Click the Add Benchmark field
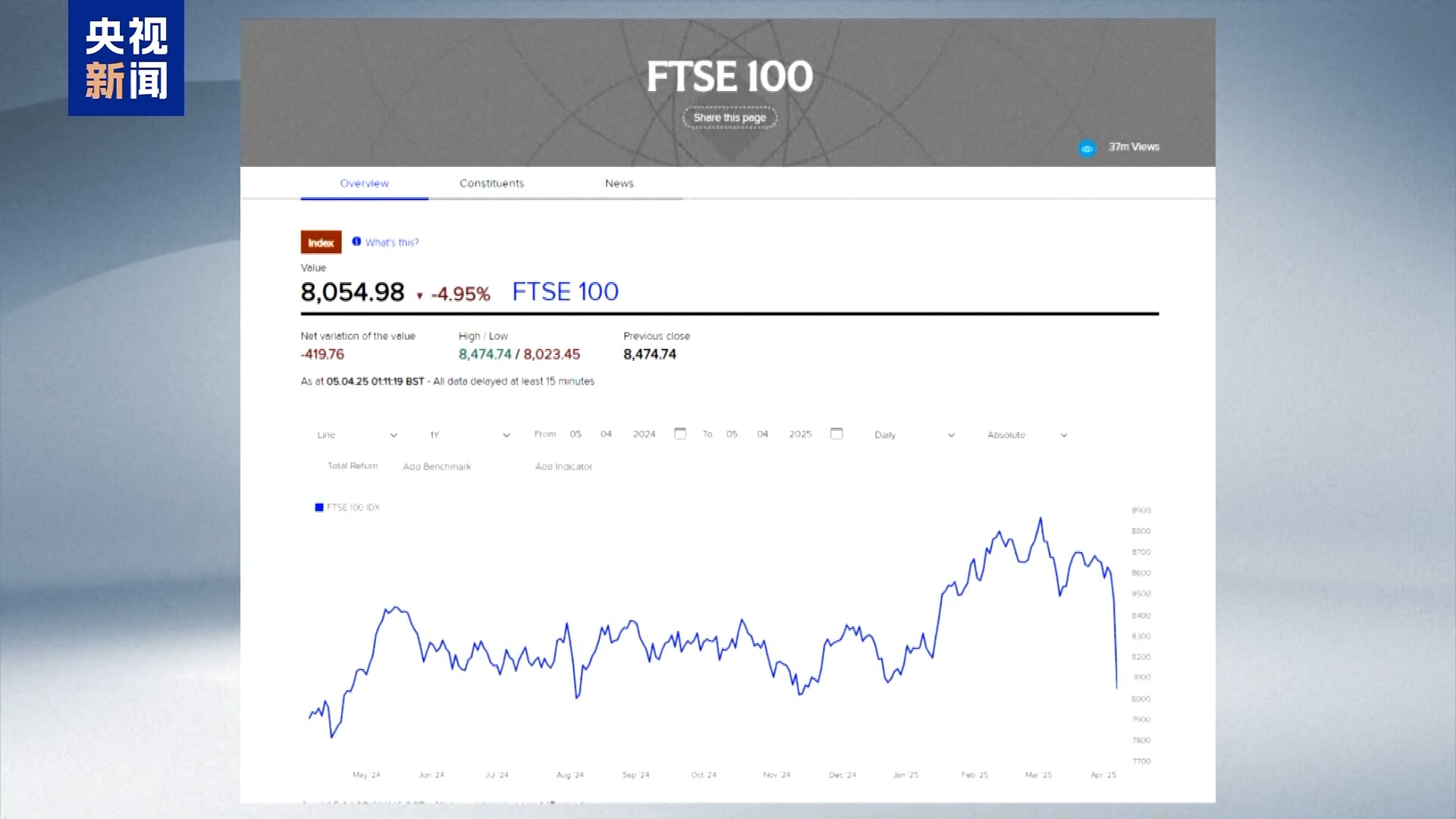 [437, 466]
